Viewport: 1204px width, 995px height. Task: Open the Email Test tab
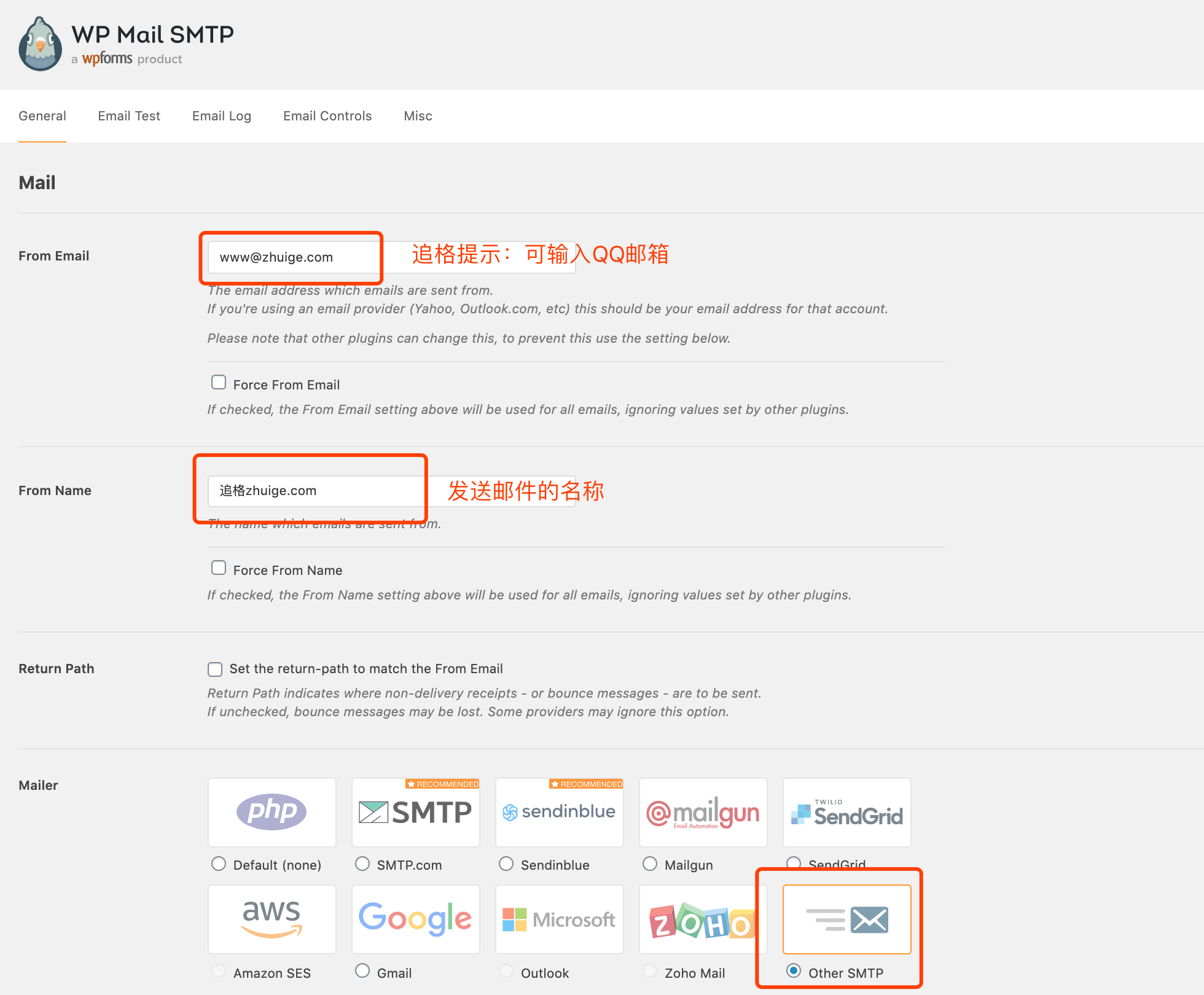tap(129, 116)
